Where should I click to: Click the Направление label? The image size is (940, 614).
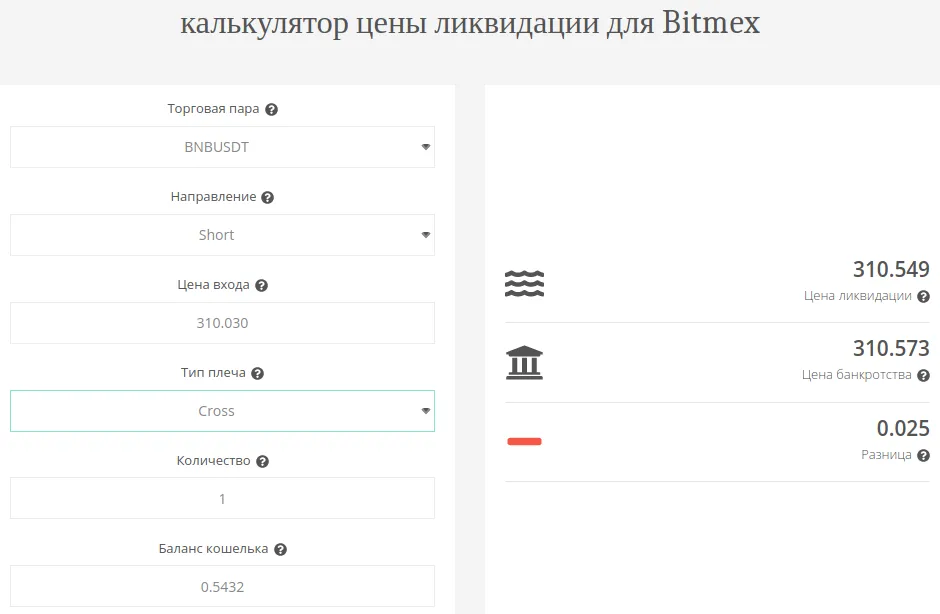point(213,197)
